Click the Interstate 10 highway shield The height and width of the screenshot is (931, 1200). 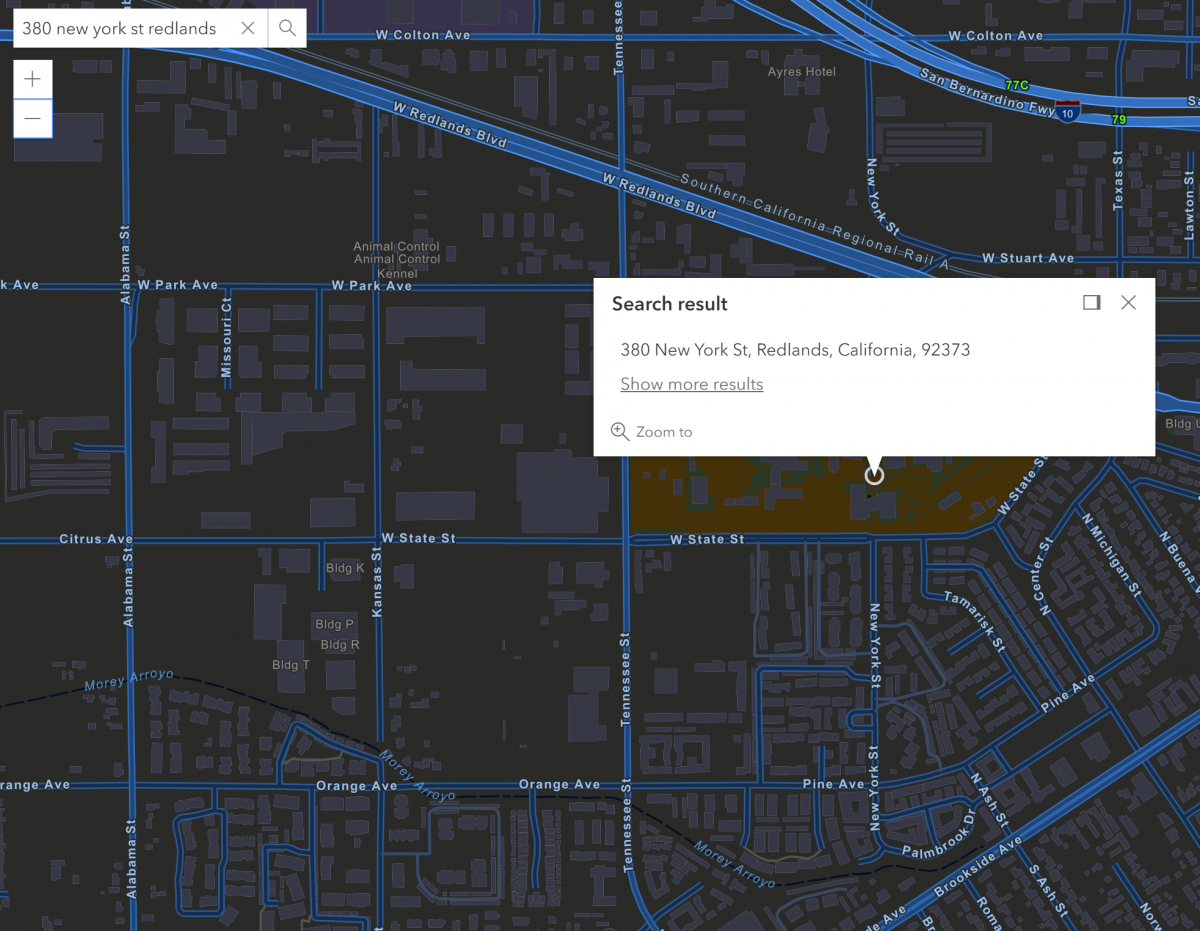coord(1068,110)
